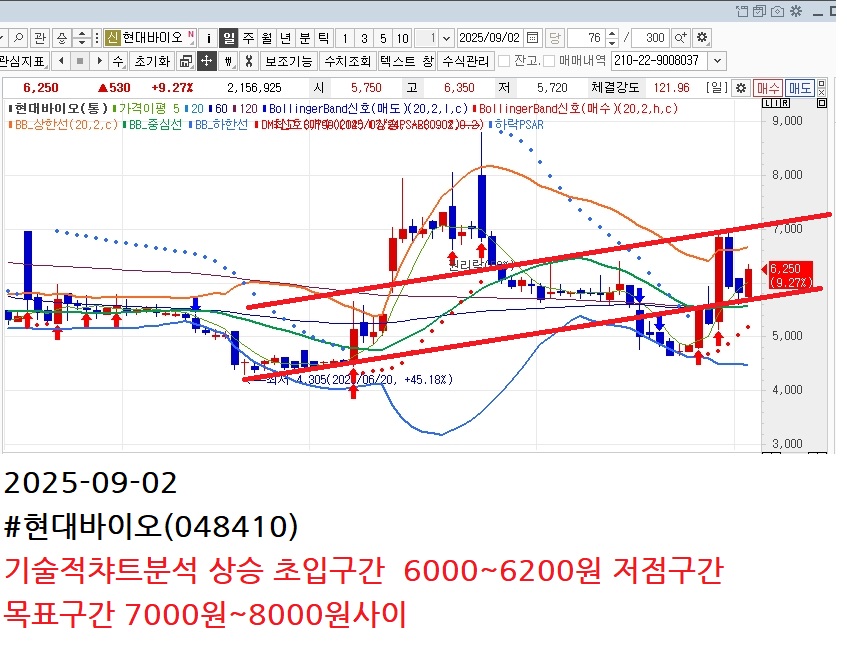Open the 수 dropdown button
This screenshot has width=847, height=647.
tap(118, 61)
